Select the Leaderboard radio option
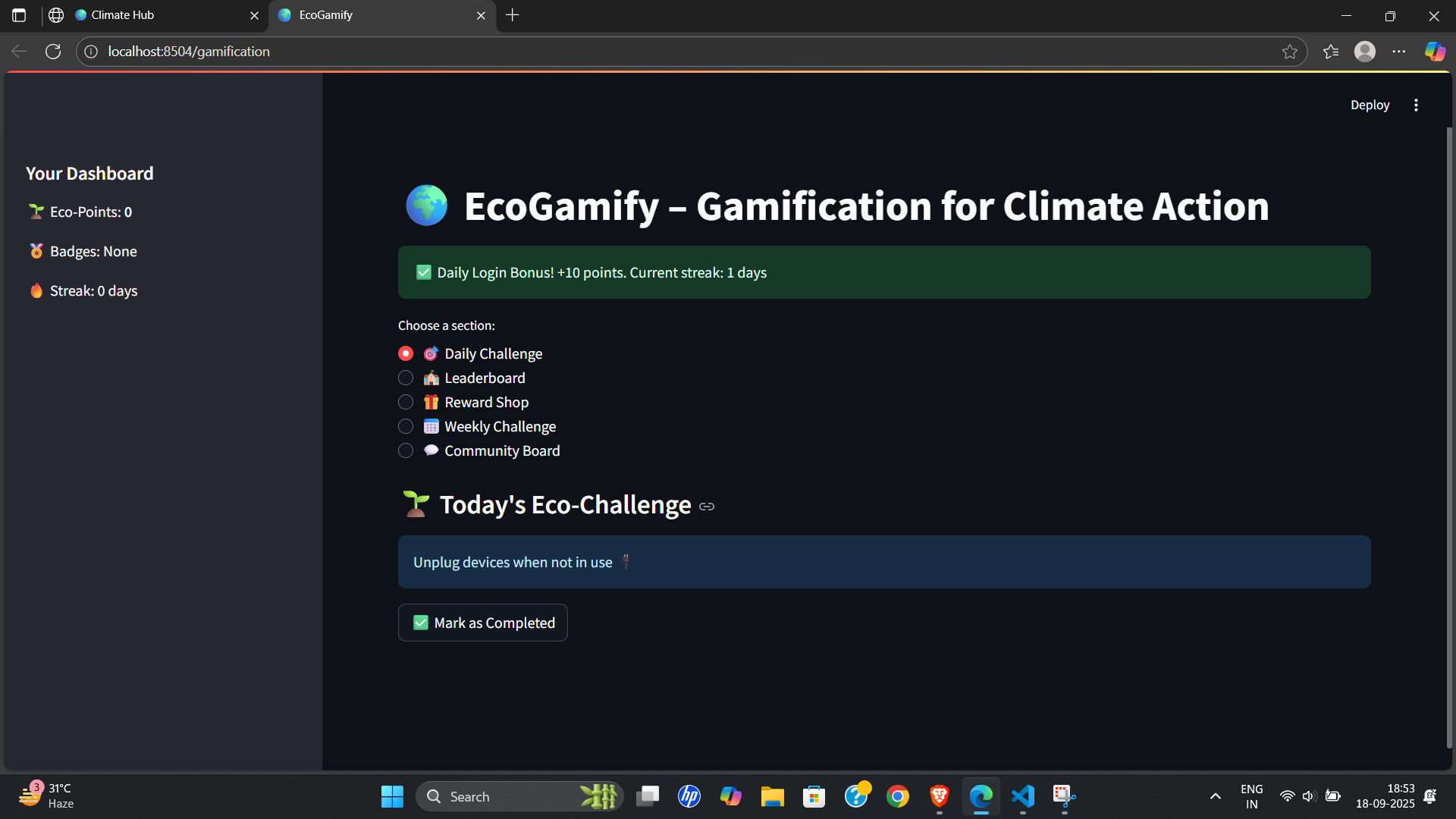Screen dimensions: 1456x819 (406, 378)
